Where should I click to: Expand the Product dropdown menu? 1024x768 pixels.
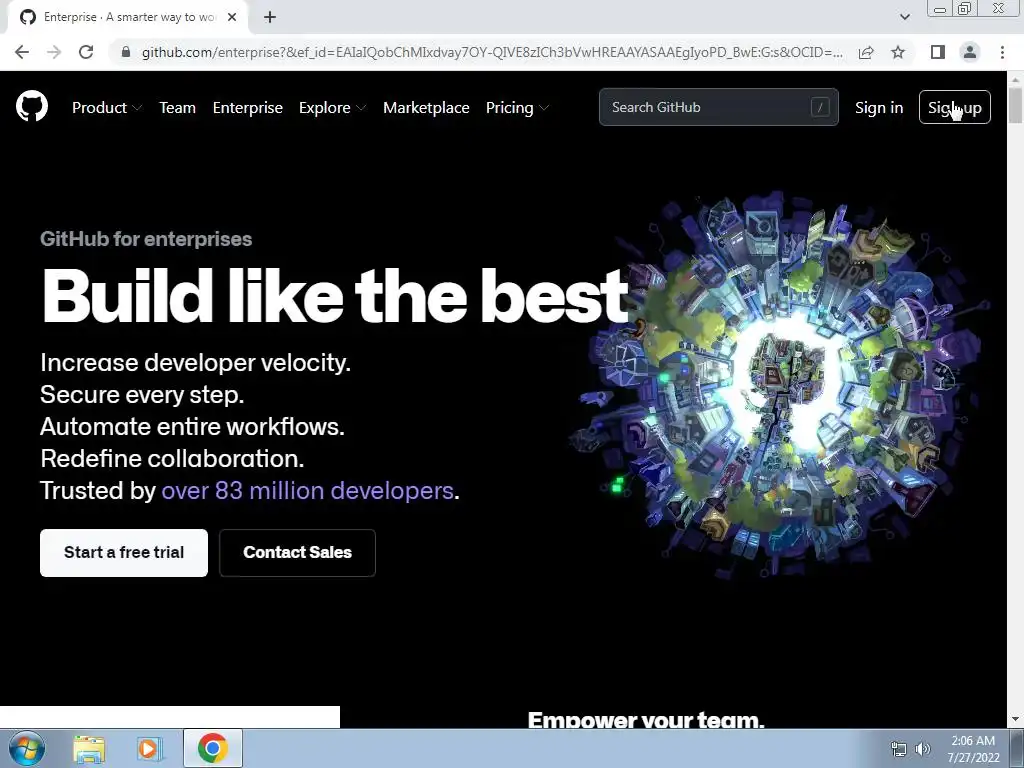[106, 108]
